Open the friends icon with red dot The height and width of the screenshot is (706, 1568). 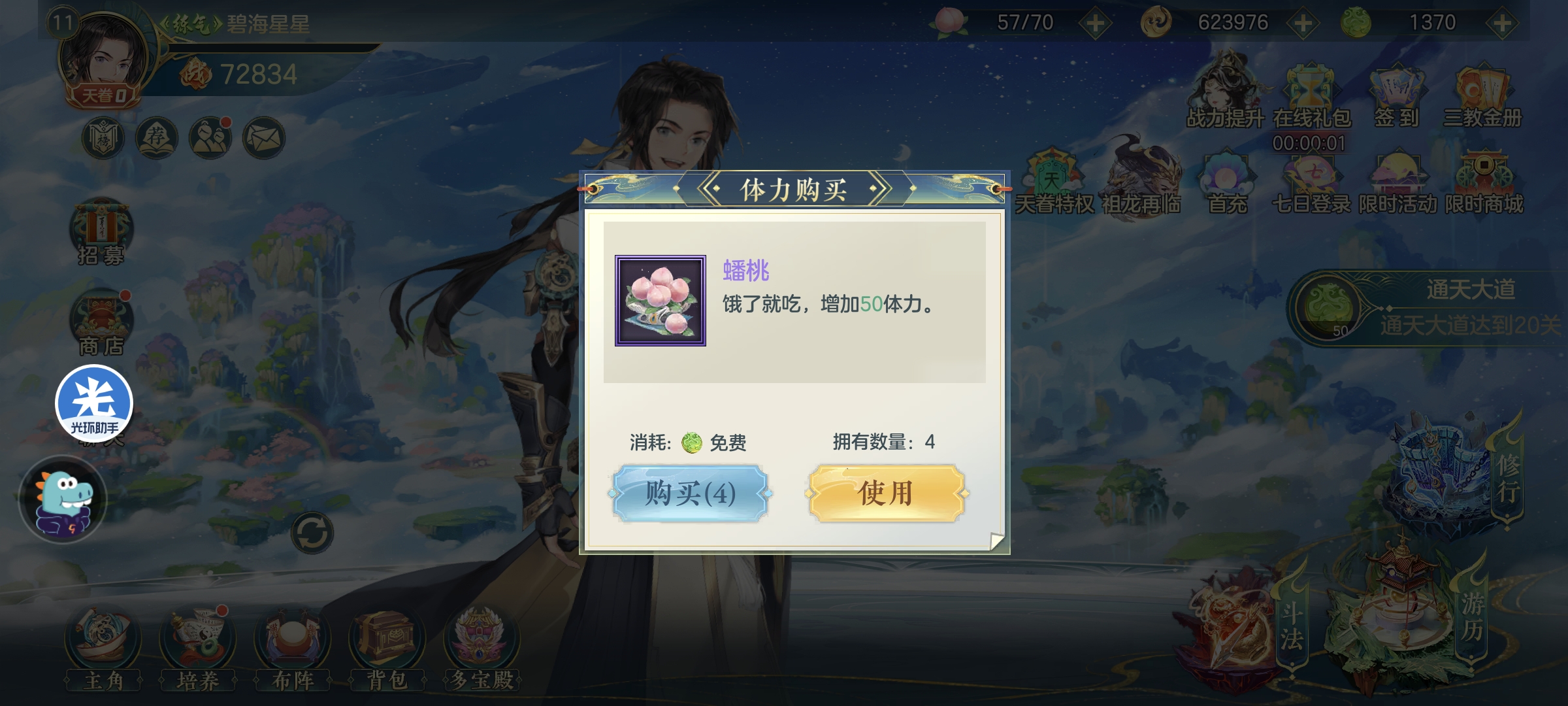pyautogui.click(x=210, y=139)
